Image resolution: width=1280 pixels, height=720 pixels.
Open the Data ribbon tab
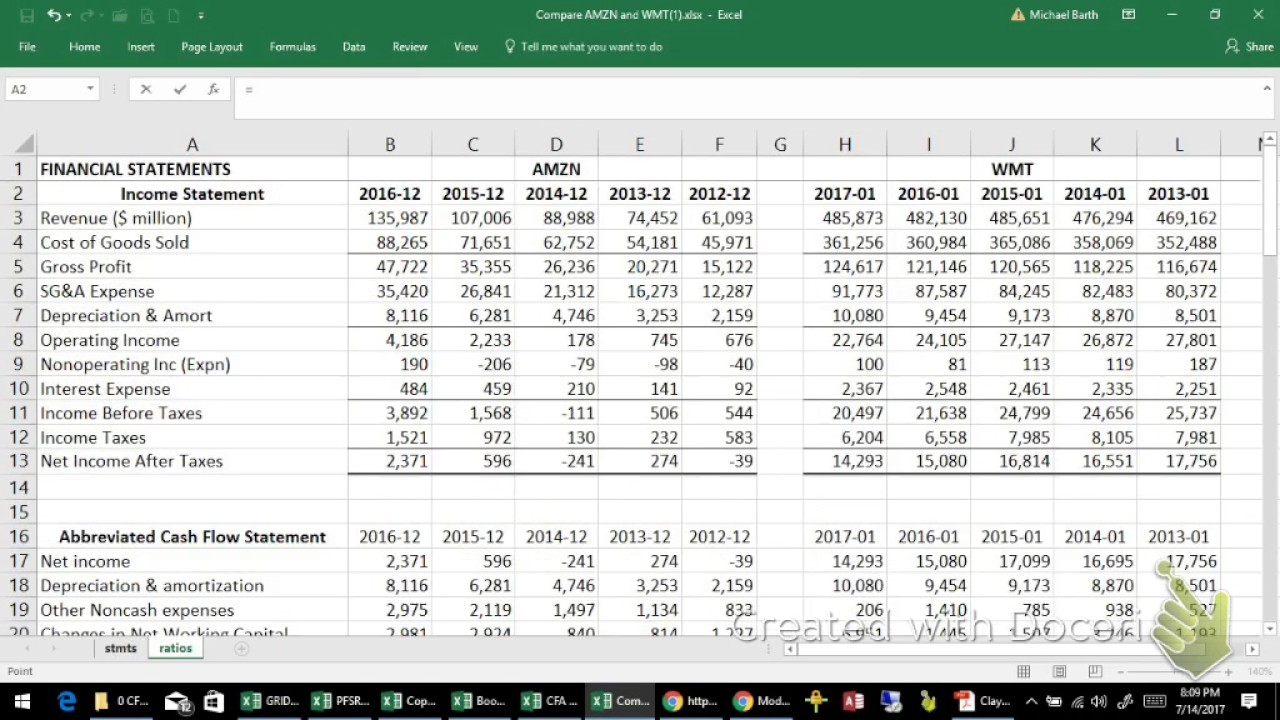pos(354,47)
